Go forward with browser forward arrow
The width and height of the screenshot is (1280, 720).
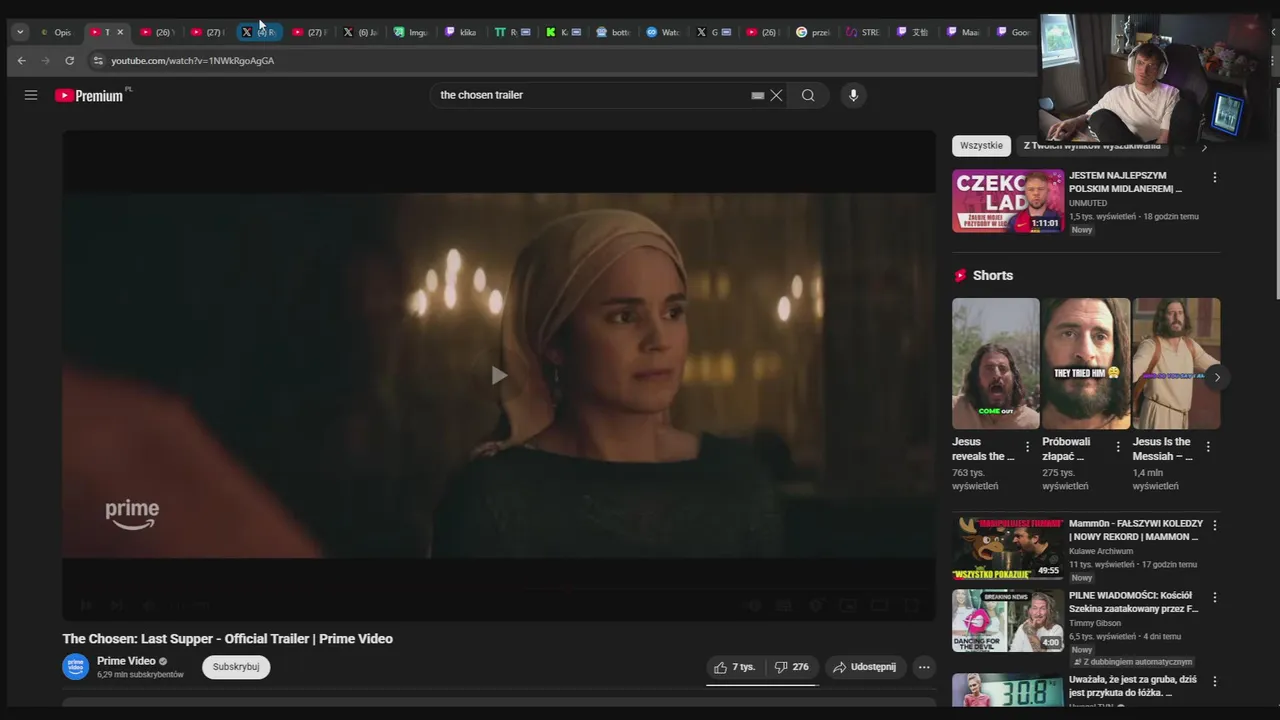pos(45,60)
